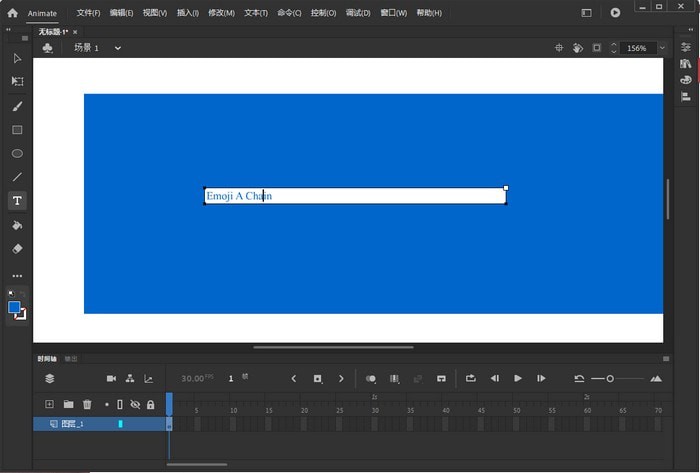Pick the Line tool
700x473 pixels.
click(x=17, y=177)
